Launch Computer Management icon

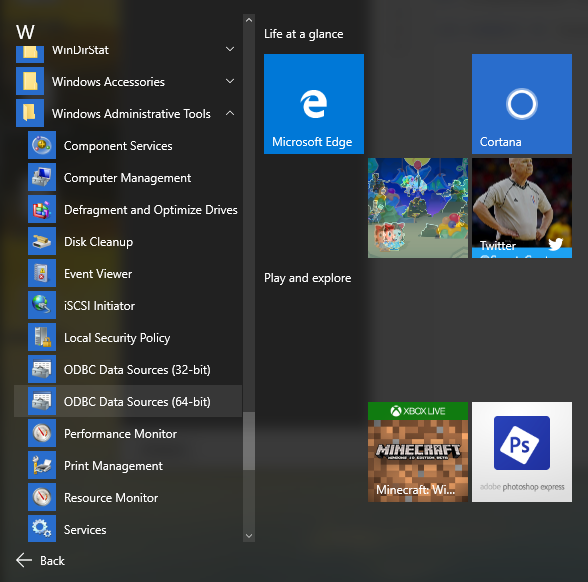42,177
